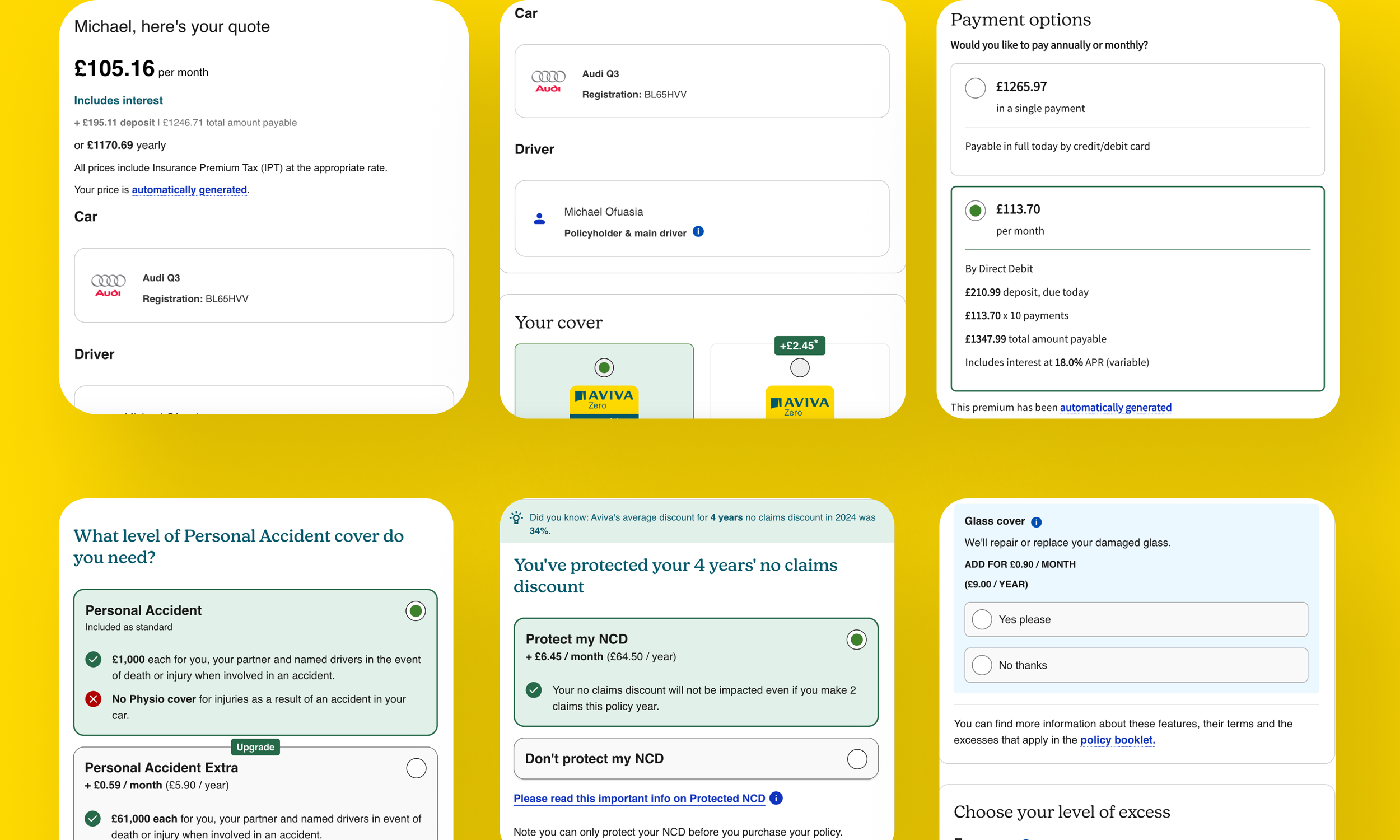Select No thanks for Glass cover
1400x840 pixels.
[982, 665]
